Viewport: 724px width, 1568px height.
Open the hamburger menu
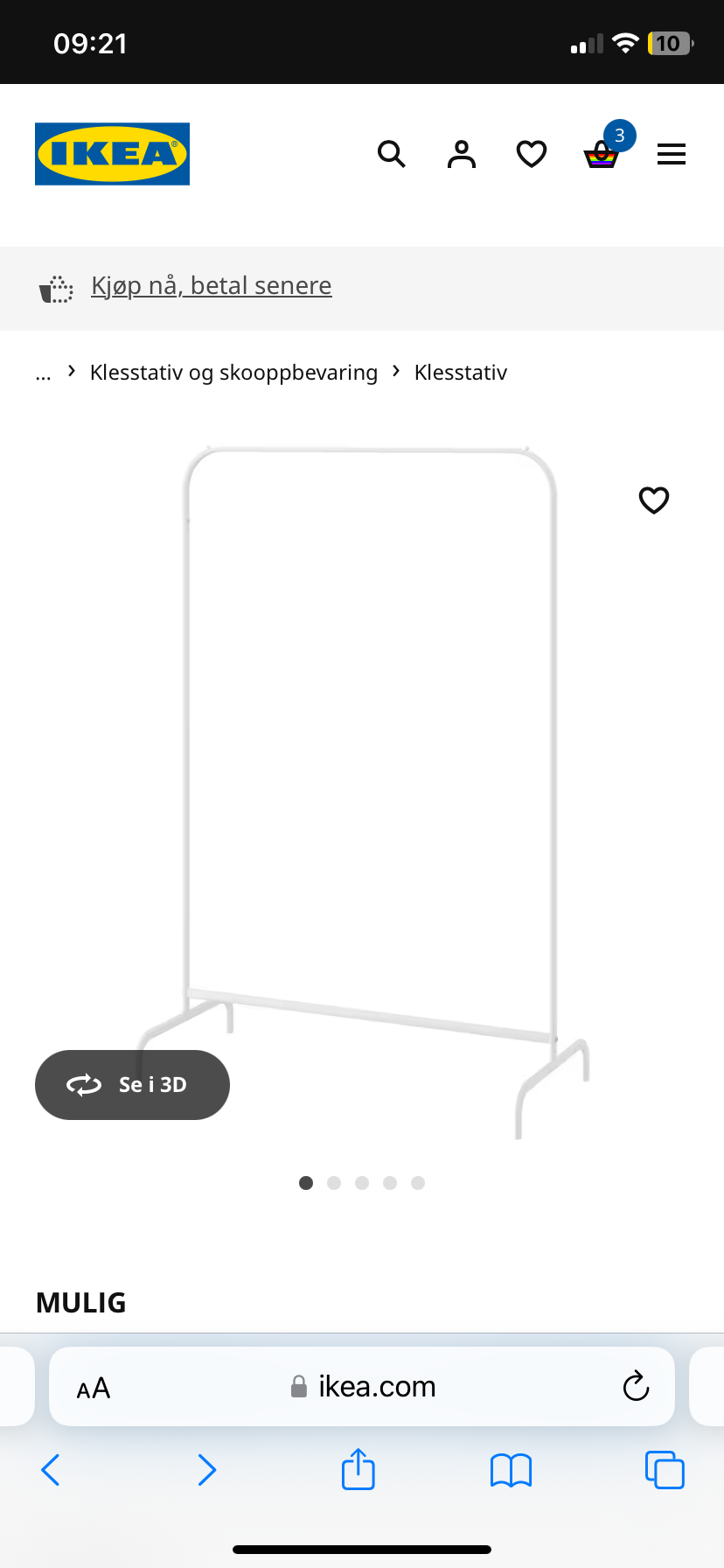[672, 155]
